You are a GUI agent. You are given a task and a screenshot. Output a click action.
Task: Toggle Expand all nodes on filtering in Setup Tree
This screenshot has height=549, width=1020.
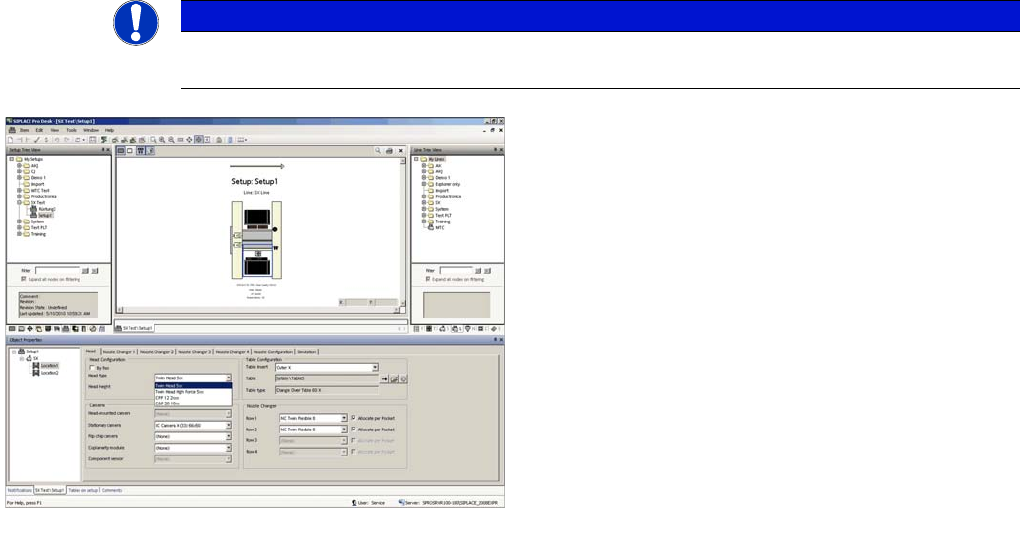(25, 279)
